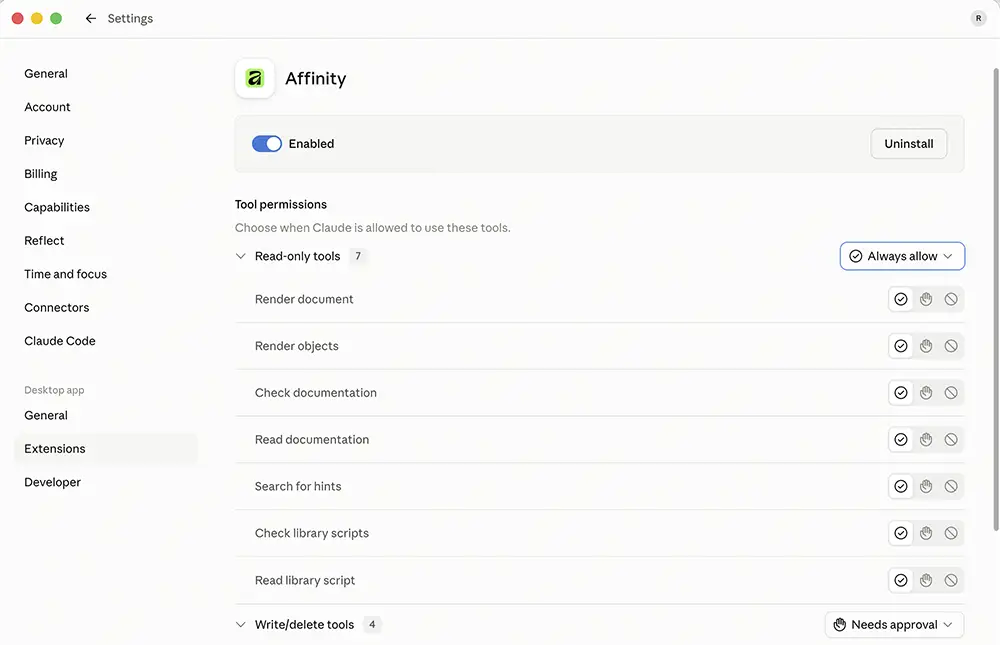
Task: Click the Affinity app logo
Action: coord(254,78)
